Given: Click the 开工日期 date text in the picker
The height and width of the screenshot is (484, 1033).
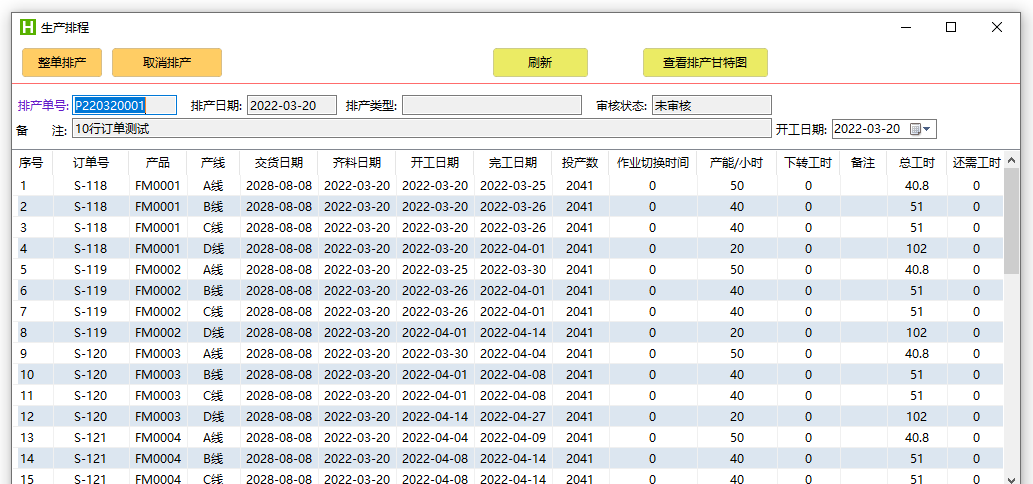Looking at the screenshot, I should coord(868,129).
